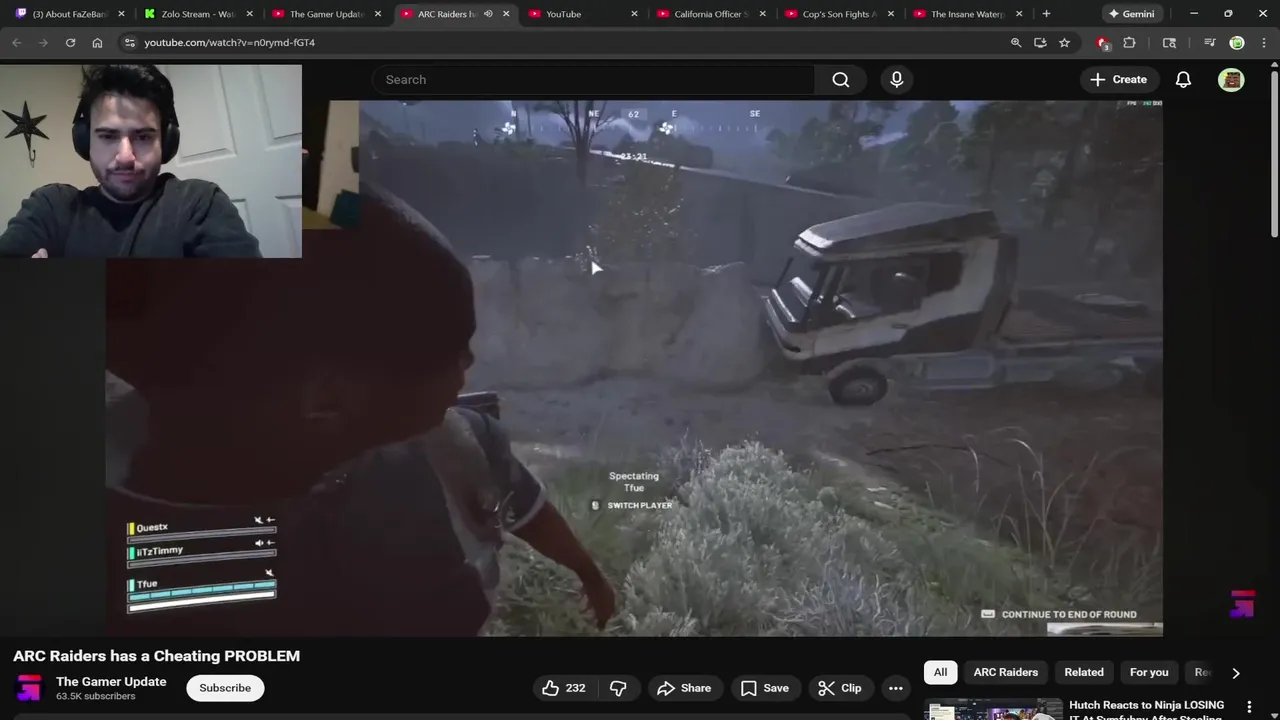Start voice search with microphone icon
This screenshot has width=1280, height=720.
coord(896,80)
